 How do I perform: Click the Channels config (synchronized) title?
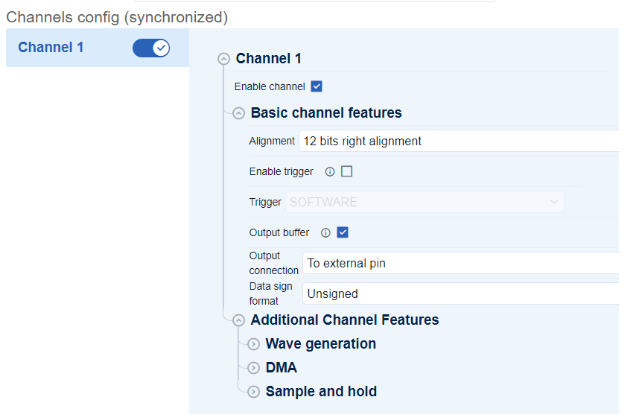point(117,17)
